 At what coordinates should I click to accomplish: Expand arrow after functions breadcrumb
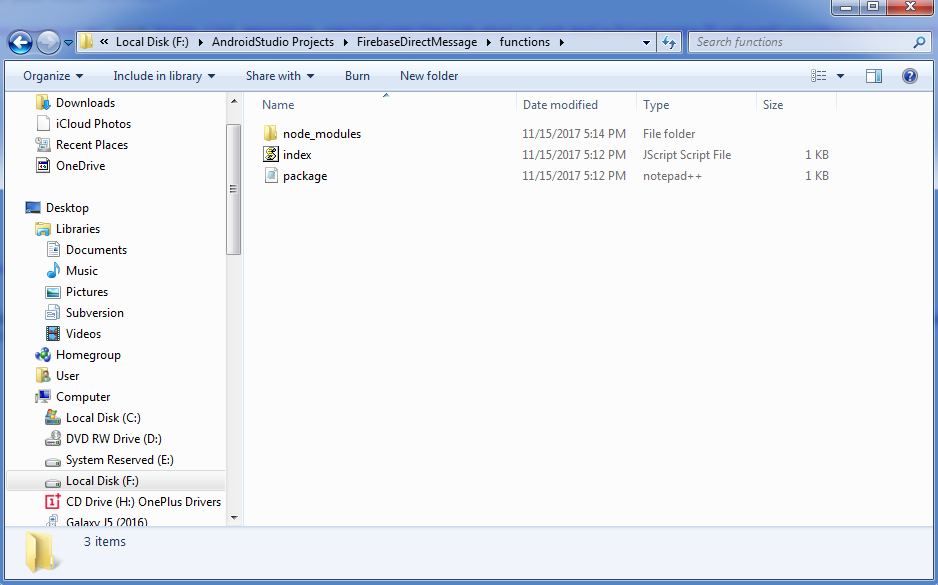[x=561, y=42]
